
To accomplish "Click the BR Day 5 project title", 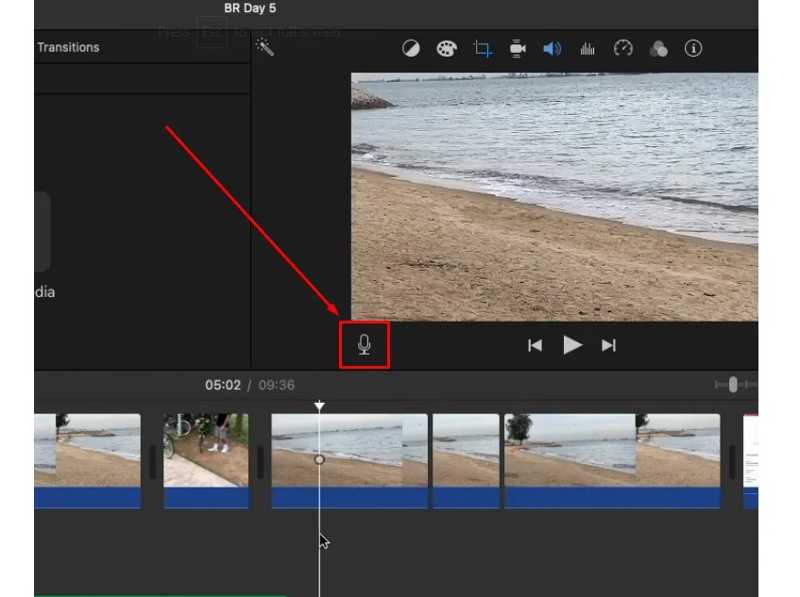I will [250, 8].
